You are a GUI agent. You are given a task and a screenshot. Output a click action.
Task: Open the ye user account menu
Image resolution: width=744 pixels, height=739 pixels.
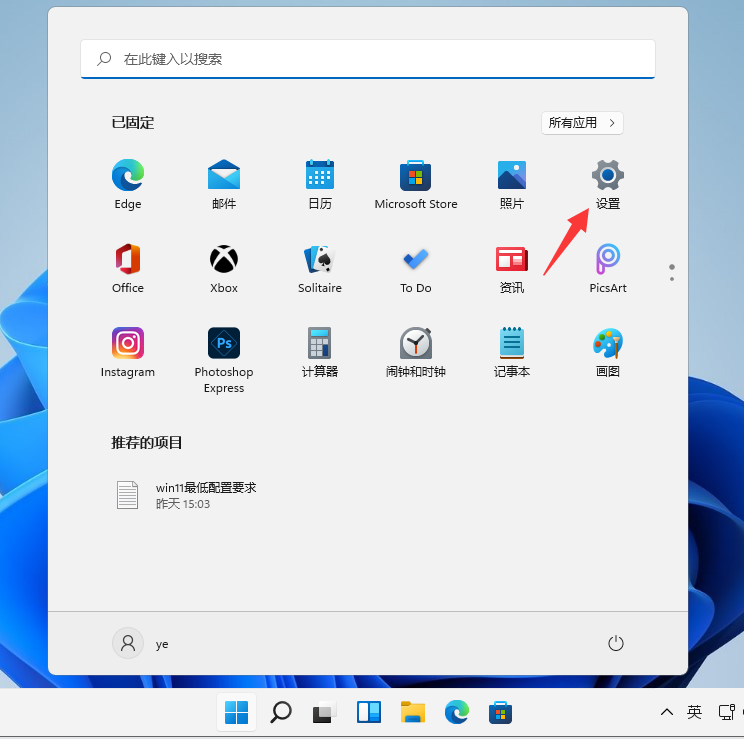(x=141, y=644)
